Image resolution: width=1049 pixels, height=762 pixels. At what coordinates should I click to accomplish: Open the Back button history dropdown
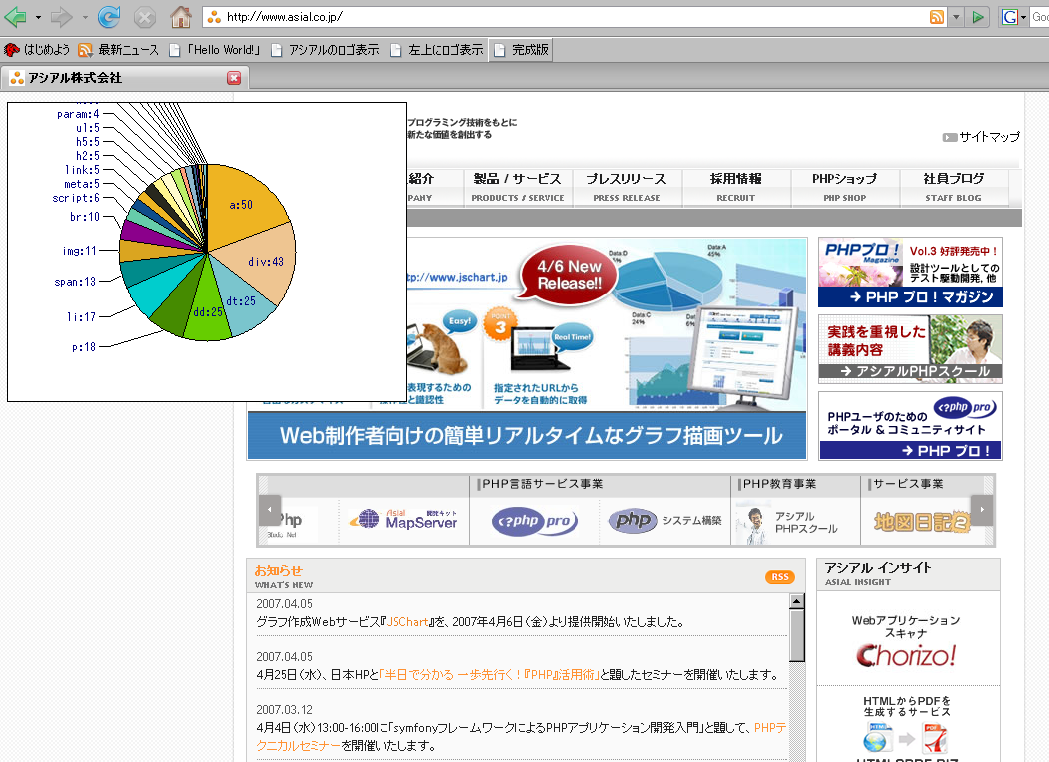coord(38,18)
